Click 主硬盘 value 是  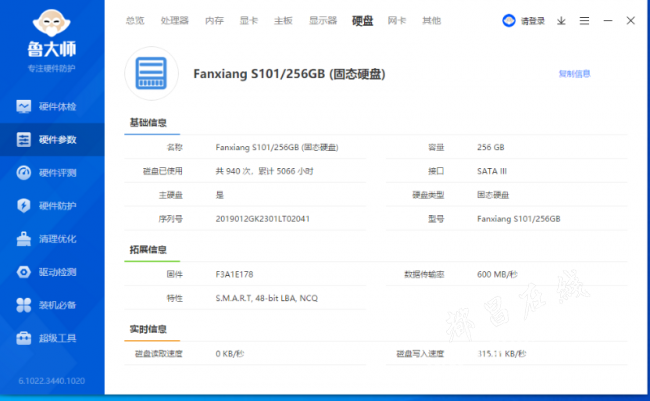[x=220, y=195]
